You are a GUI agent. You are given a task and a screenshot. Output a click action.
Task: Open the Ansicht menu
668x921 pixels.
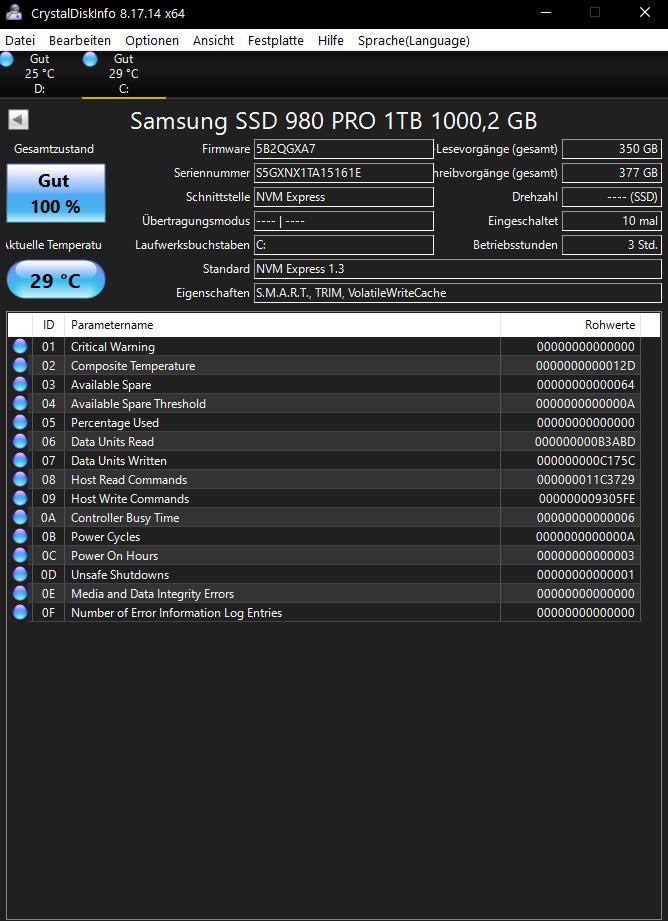coord(213,41)
